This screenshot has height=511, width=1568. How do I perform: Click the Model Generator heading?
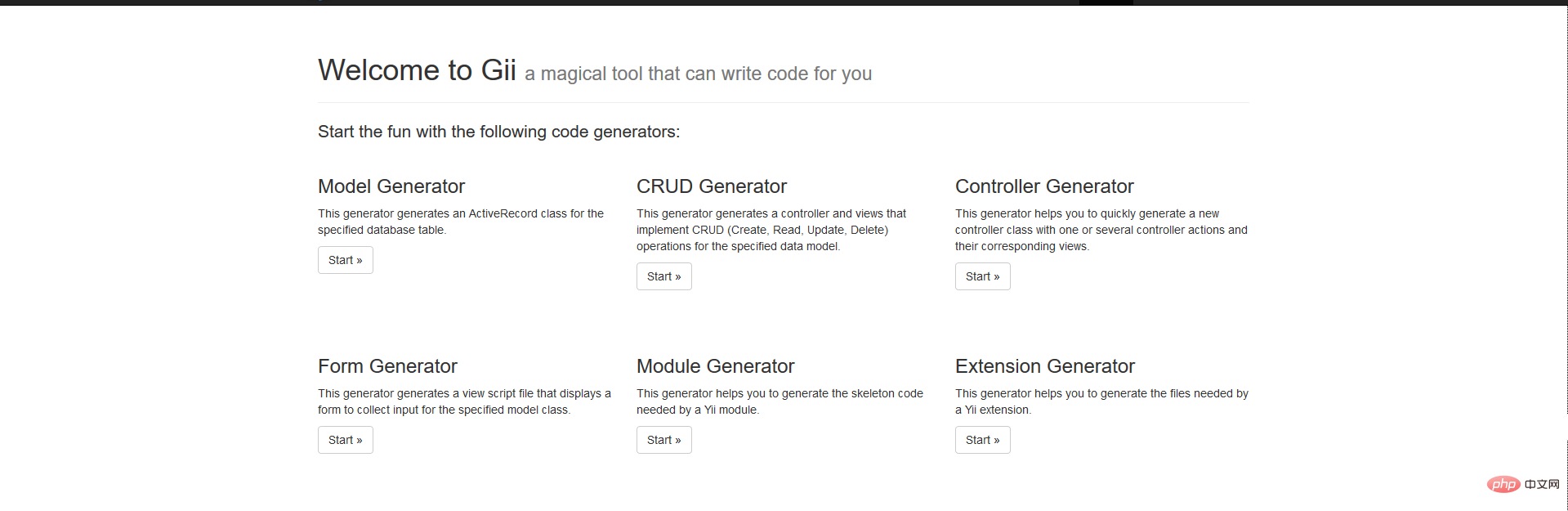(391, 186)
